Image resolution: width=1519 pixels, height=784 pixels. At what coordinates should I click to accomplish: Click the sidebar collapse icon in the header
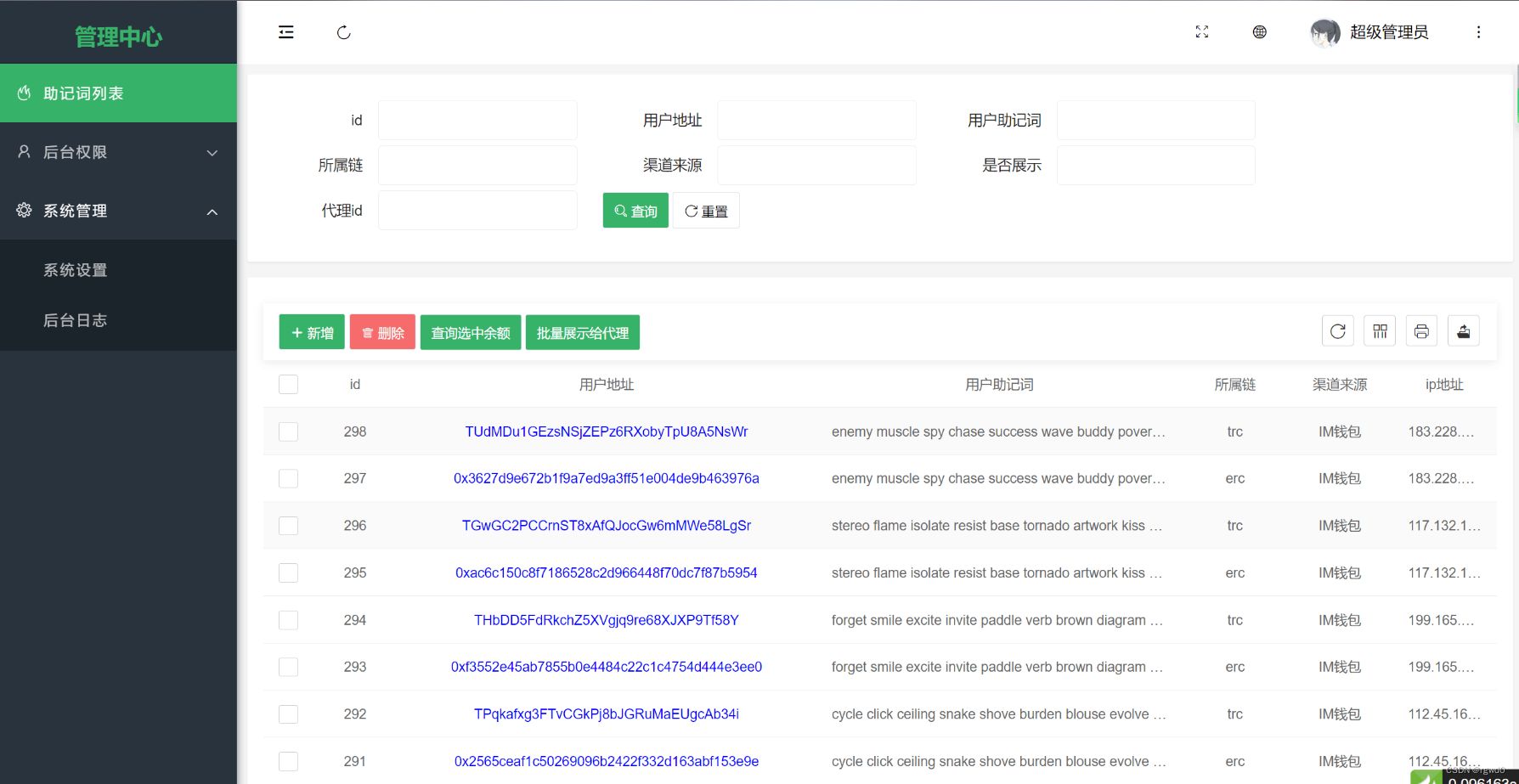(x=285, y=31)
